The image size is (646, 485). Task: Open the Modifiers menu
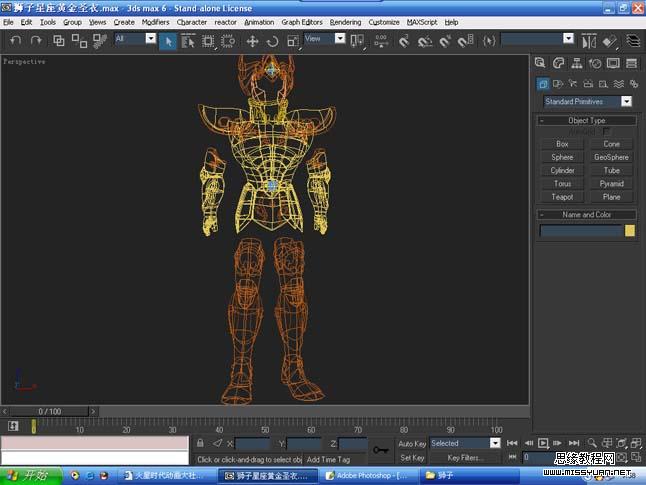(x=155, y=22)
